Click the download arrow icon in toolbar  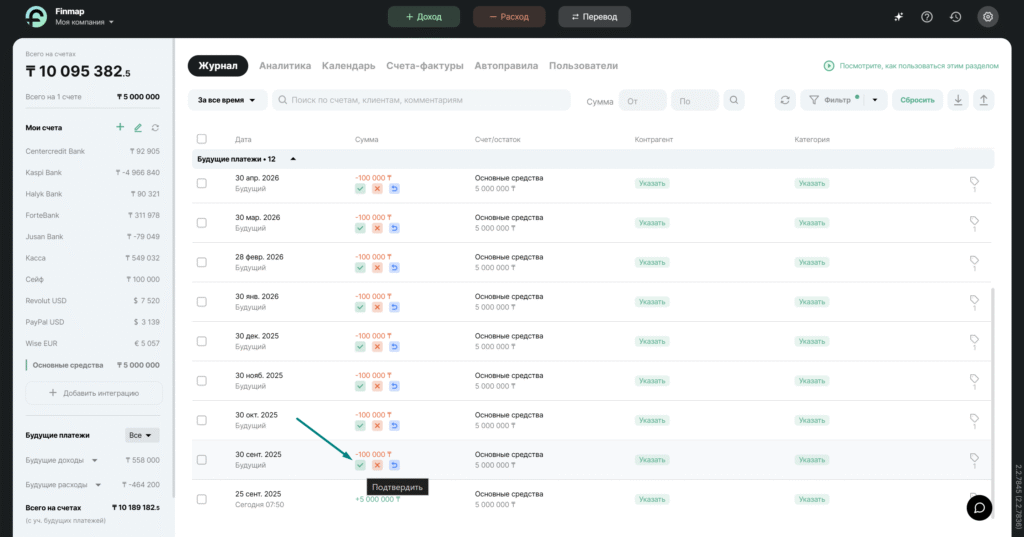point(958,100)
